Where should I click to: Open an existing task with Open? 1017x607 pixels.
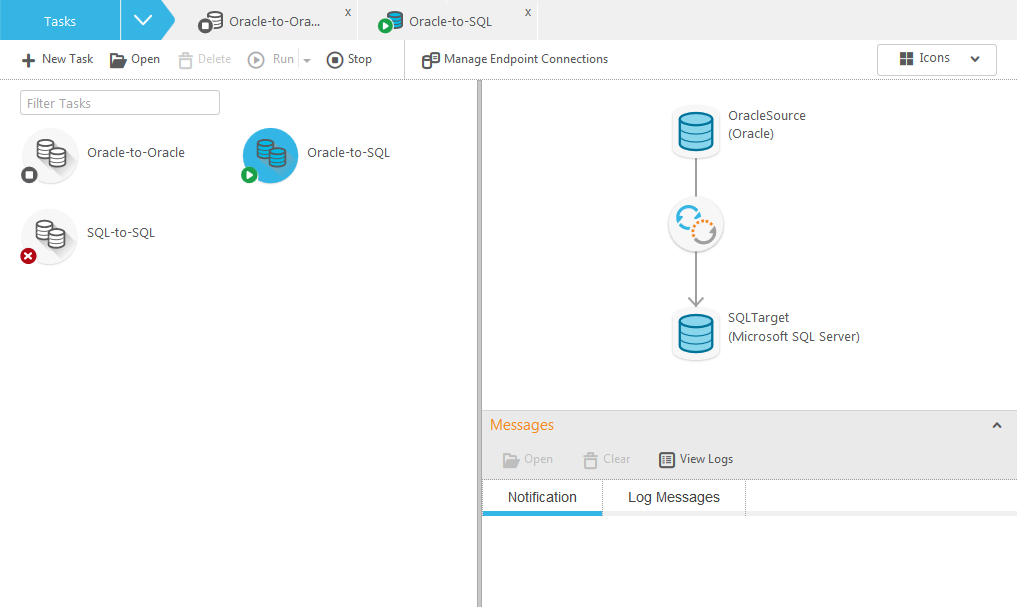pos(134,59)
